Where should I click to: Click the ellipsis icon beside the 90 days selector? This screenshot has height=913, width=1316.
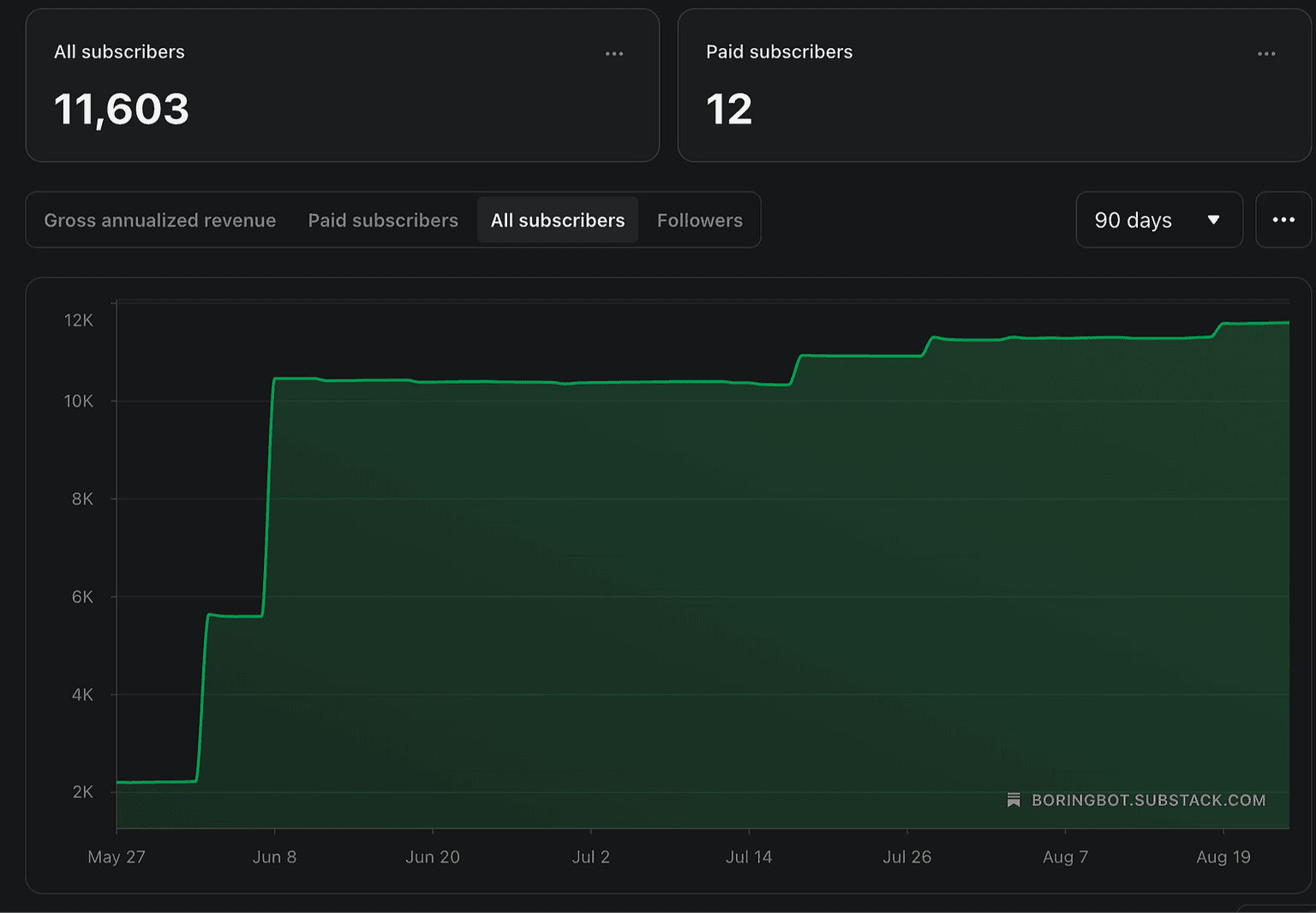point(1283,219)
